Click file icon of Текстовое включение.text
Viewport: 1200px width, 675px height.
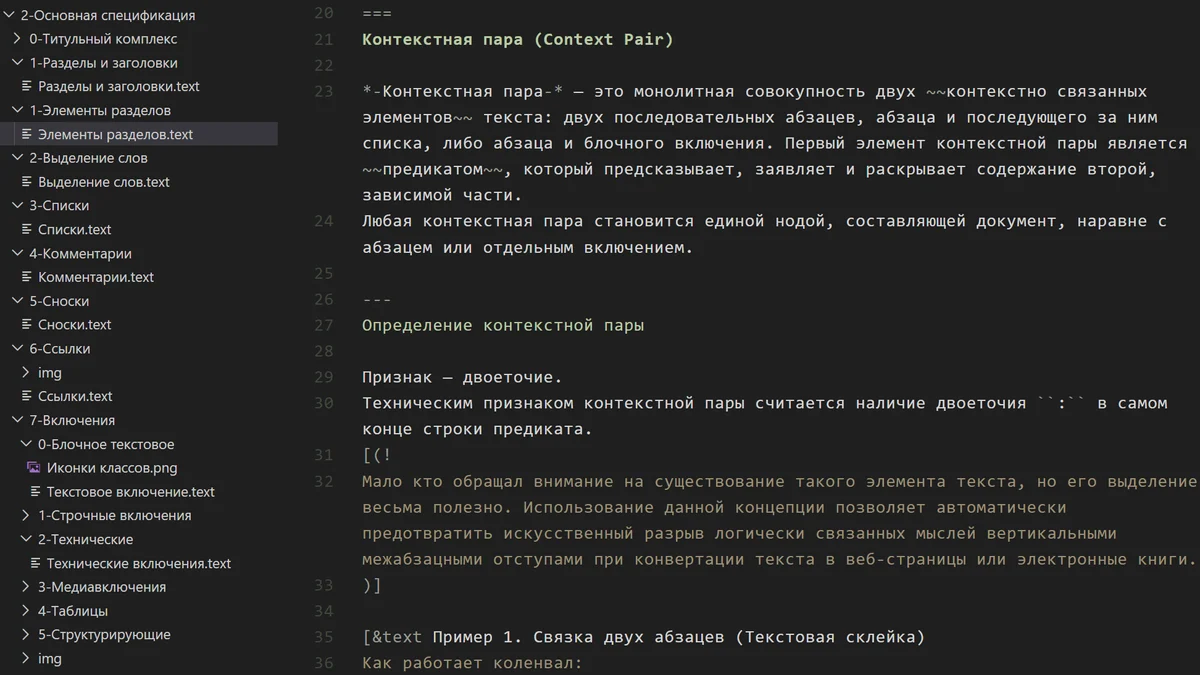(x=35, y=492)
